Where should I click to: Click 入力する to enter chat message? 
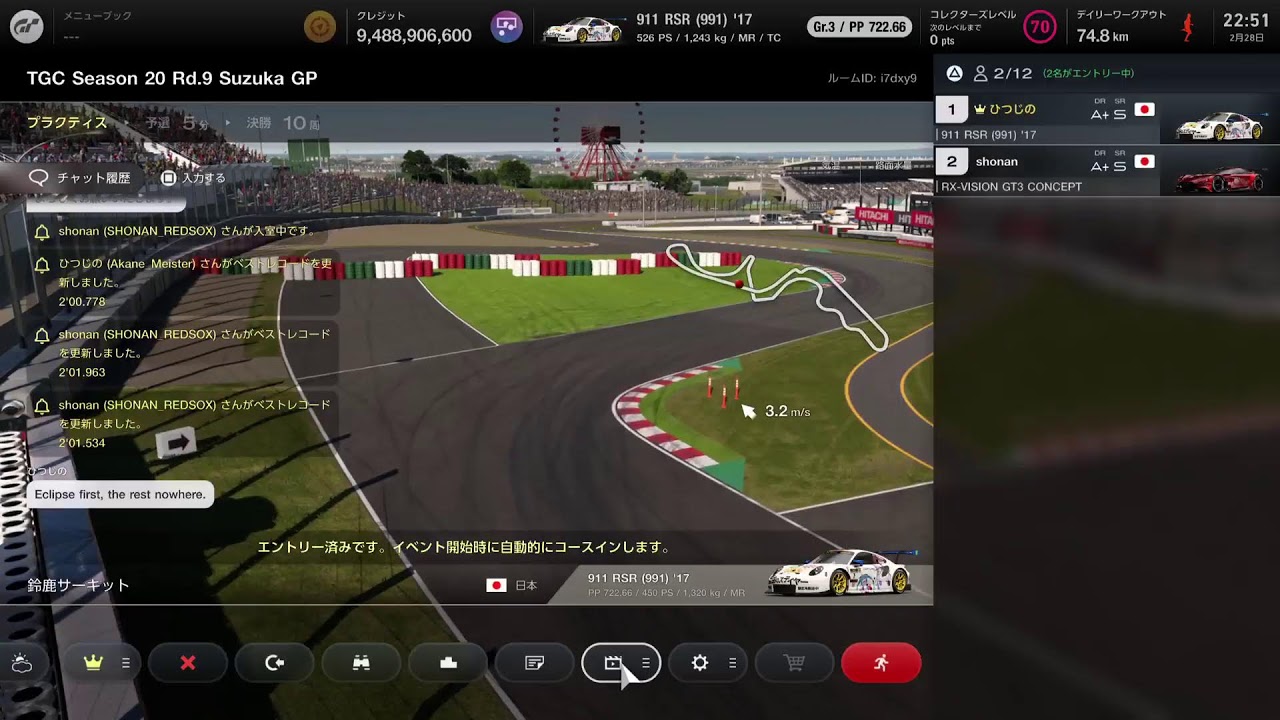(194, 178)
